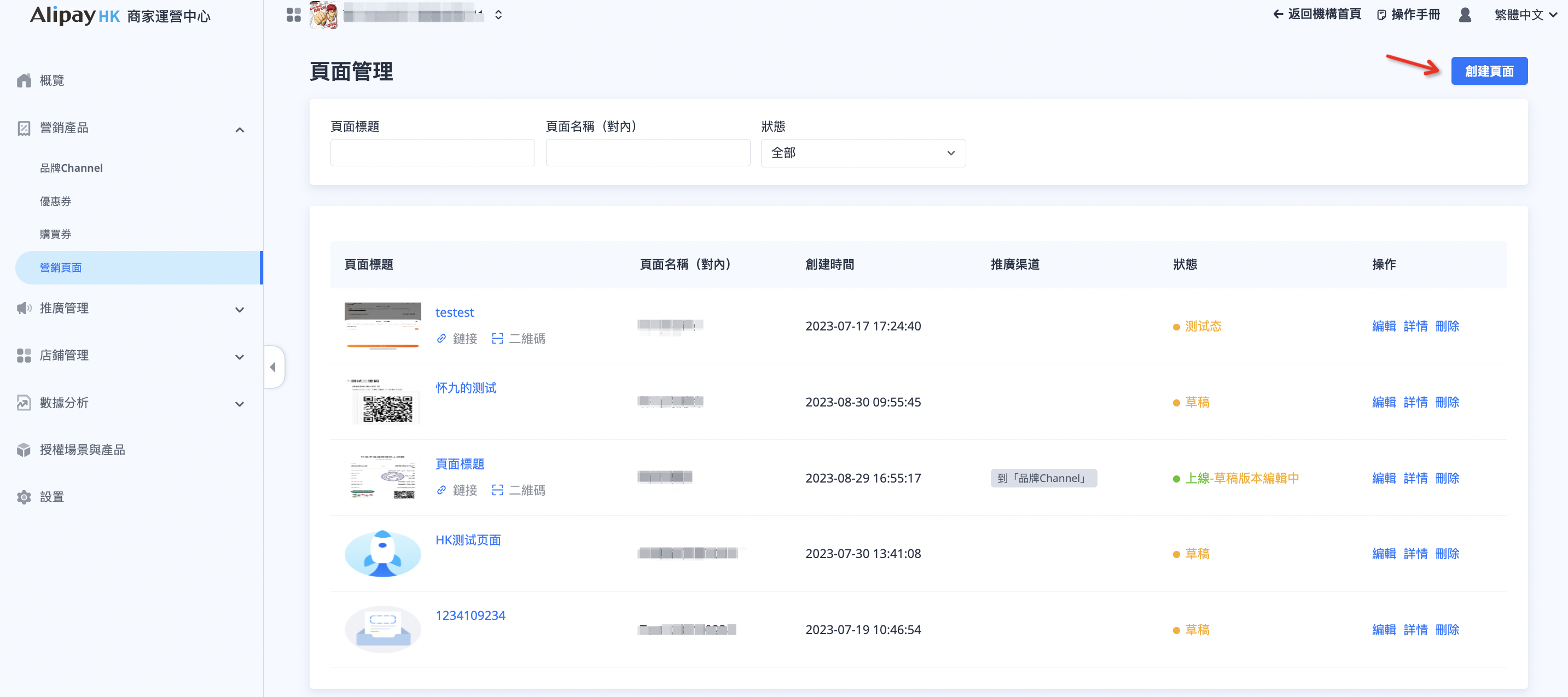Click the merchant account switcher arrows
Viewport: 1568px width, 697px height.
point(498,15)
